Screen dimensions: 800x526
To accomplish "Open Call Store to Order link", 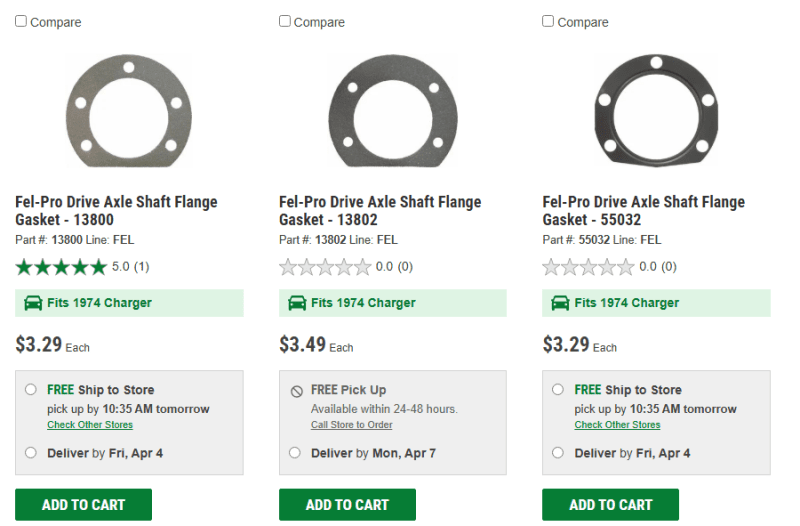I will coord(352,425).
